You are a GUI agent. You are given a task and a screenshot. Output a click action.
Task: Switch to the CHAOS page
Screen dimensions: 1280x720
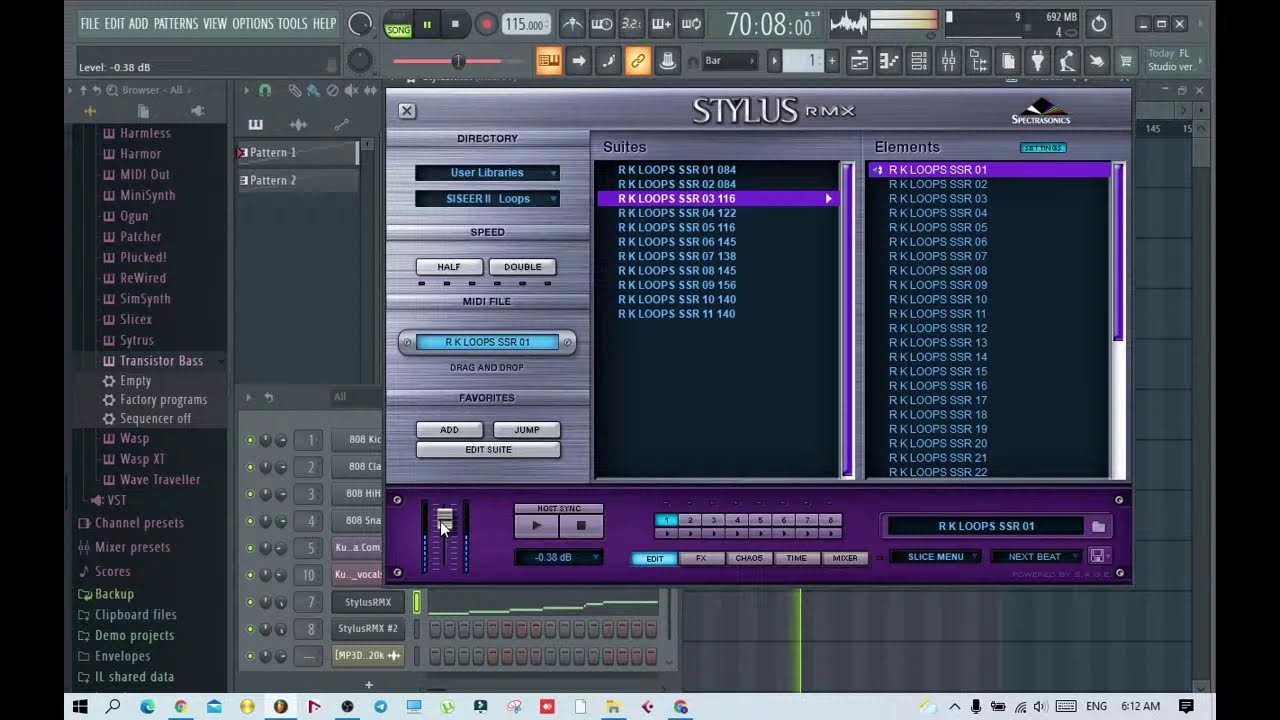(x=749, y=558)
